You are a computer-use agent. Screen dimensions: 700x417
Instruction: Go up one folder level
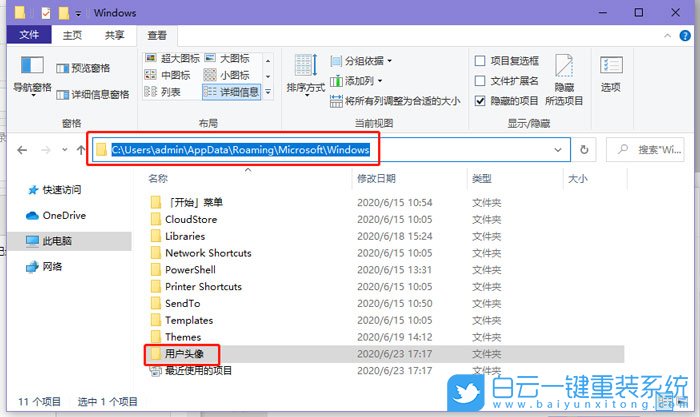click(x=81, y=150)
